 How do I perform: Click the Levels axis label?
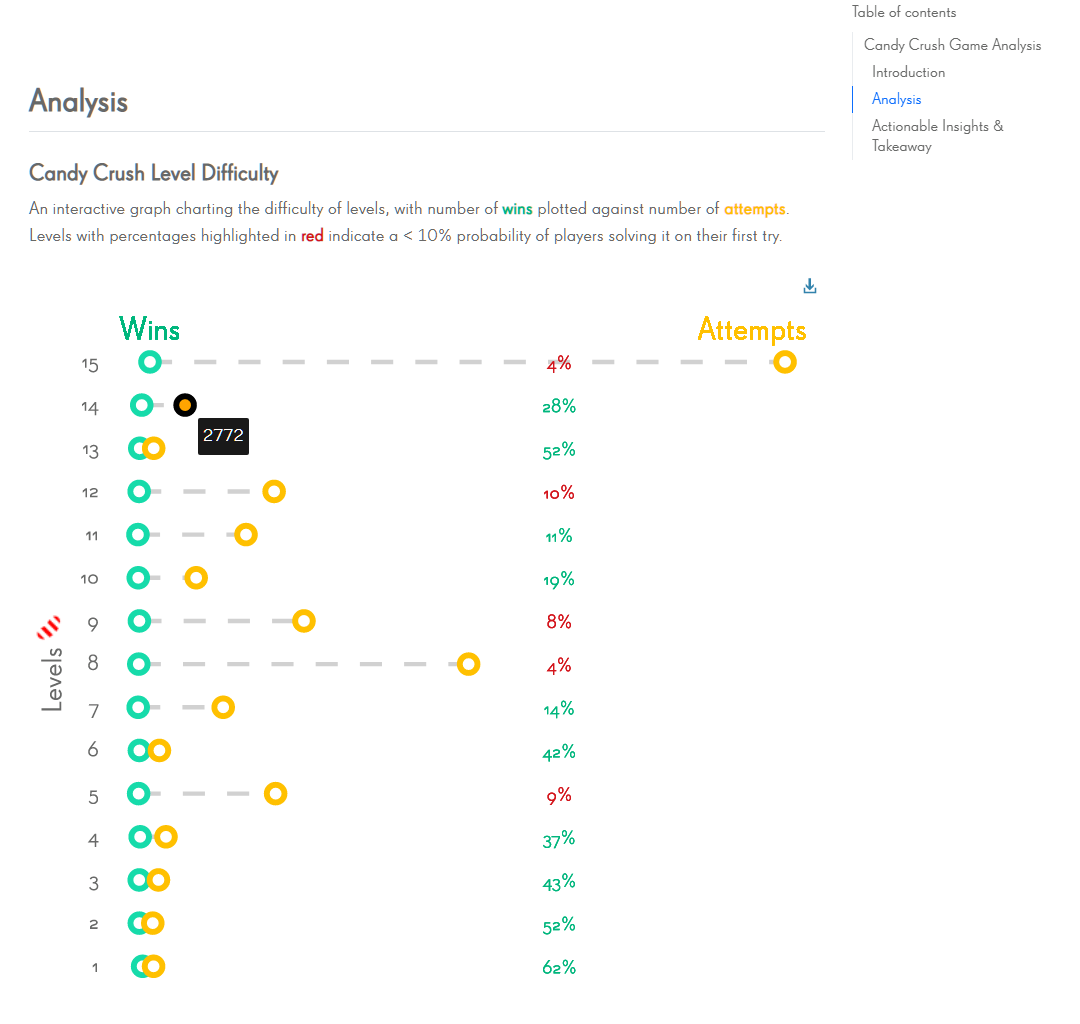[52, 679]
